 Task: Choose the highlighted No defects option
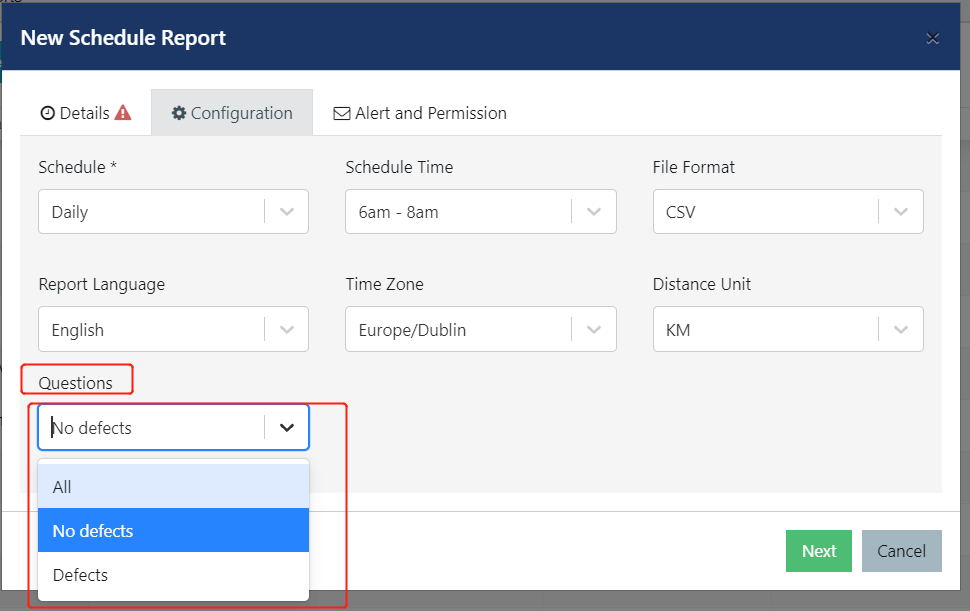coord(173,531)
